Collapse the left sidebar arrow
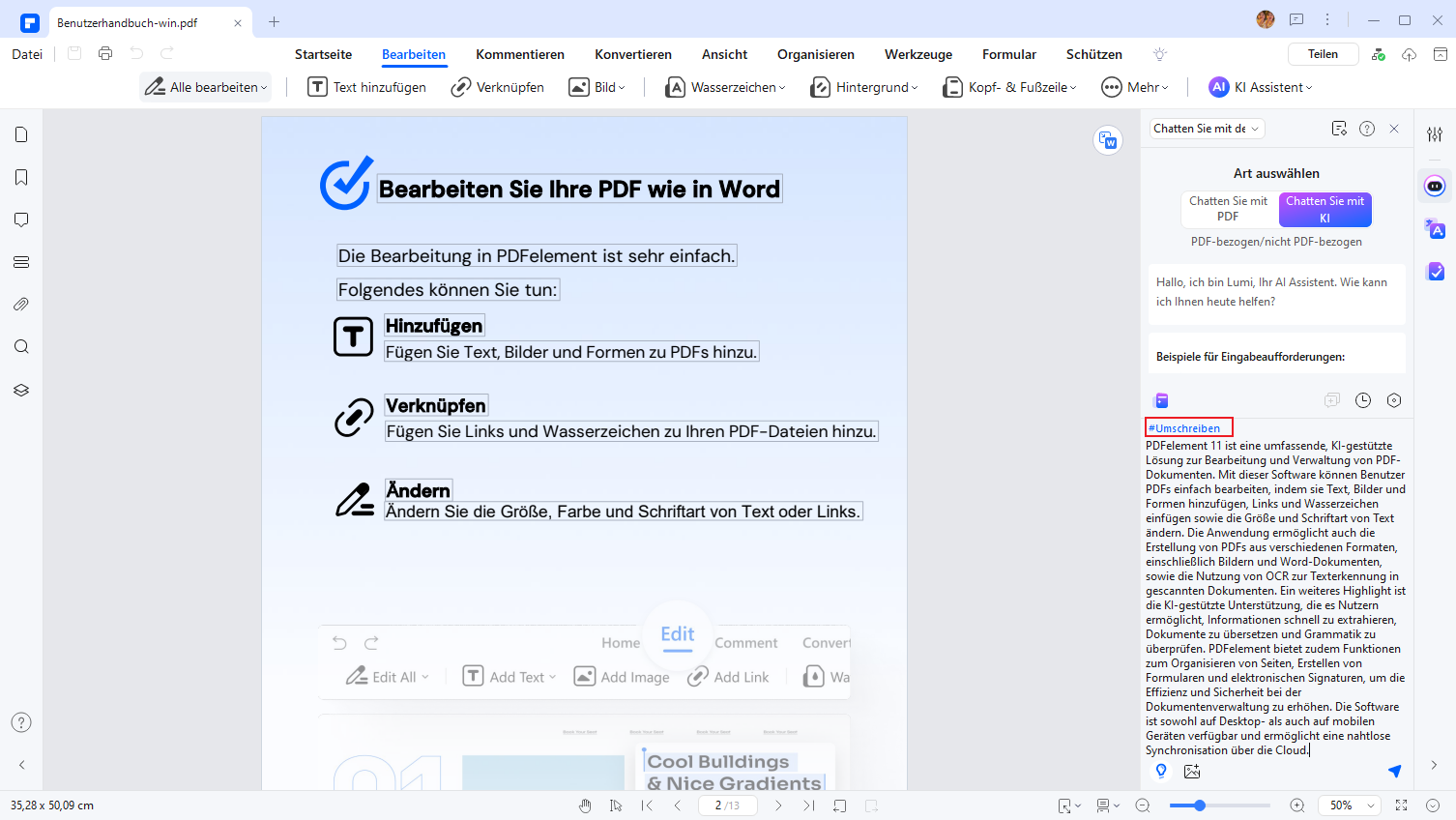This screenshot has height=820, width=1456. pos(21,765)
